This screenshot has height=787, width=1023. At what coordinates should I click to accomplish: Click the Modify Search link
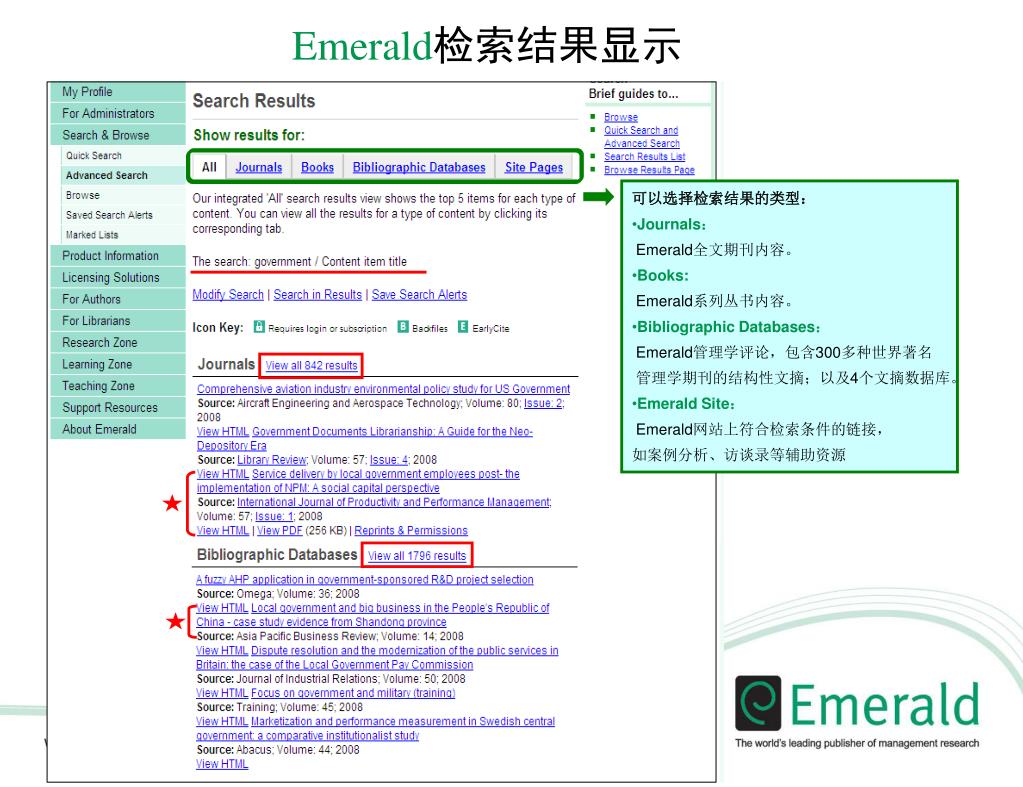click(228, 294)
